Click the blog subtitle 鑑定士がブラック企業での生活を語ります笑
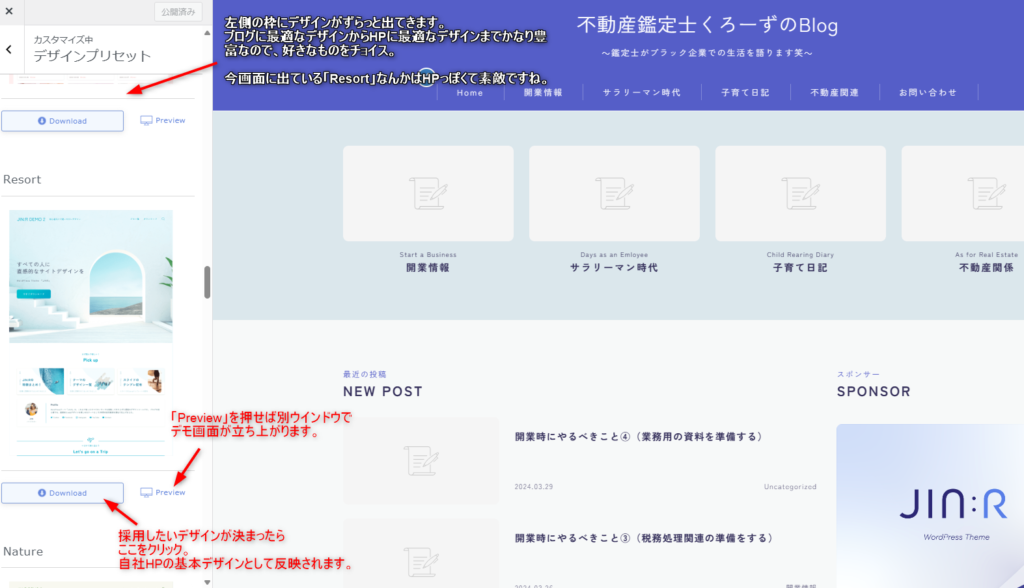 (x=707, y=53)
